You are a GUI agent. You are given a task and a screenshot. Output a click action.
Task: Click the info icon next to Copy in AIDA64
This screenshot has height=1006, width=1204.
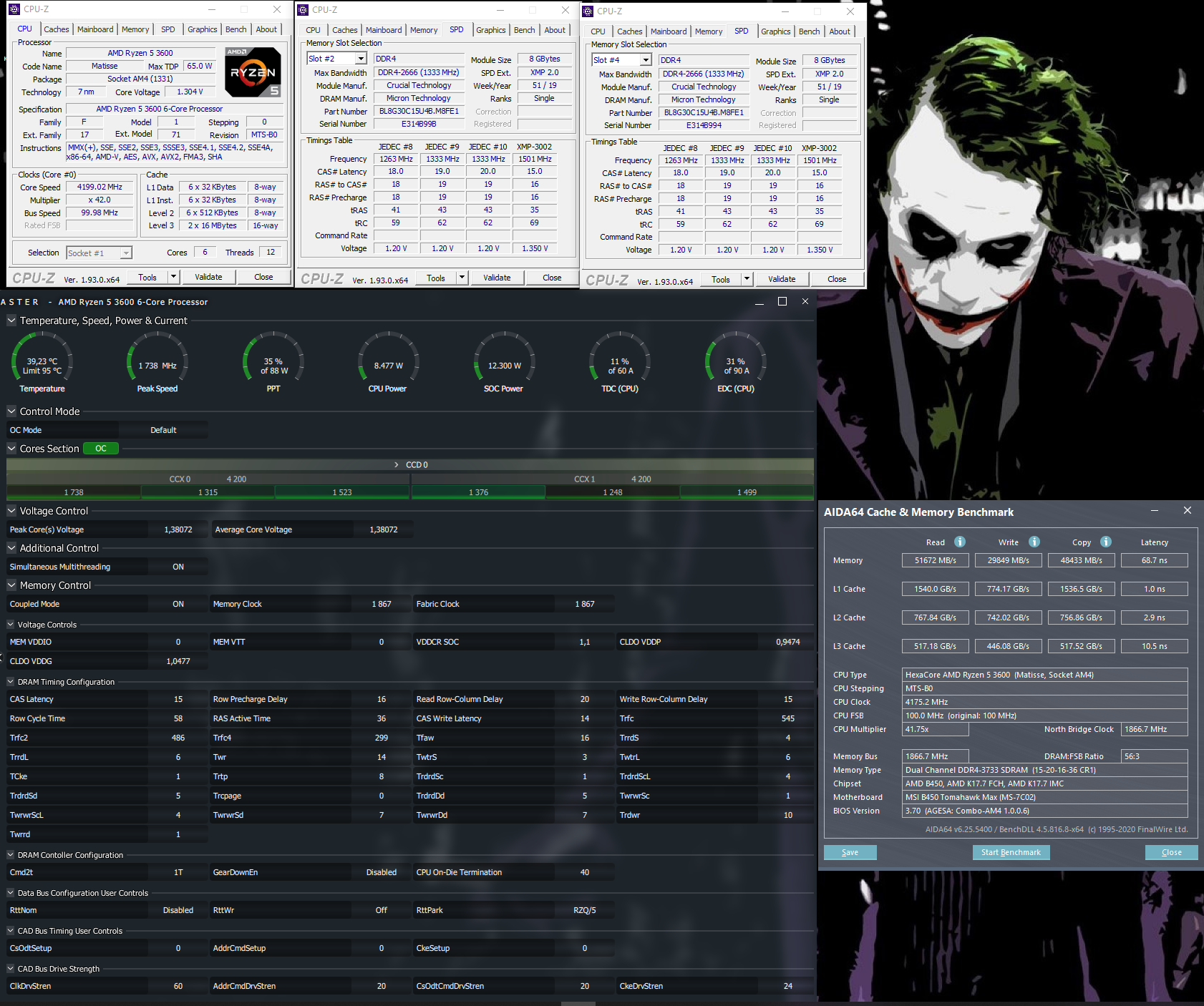[x=1106, y=542]
